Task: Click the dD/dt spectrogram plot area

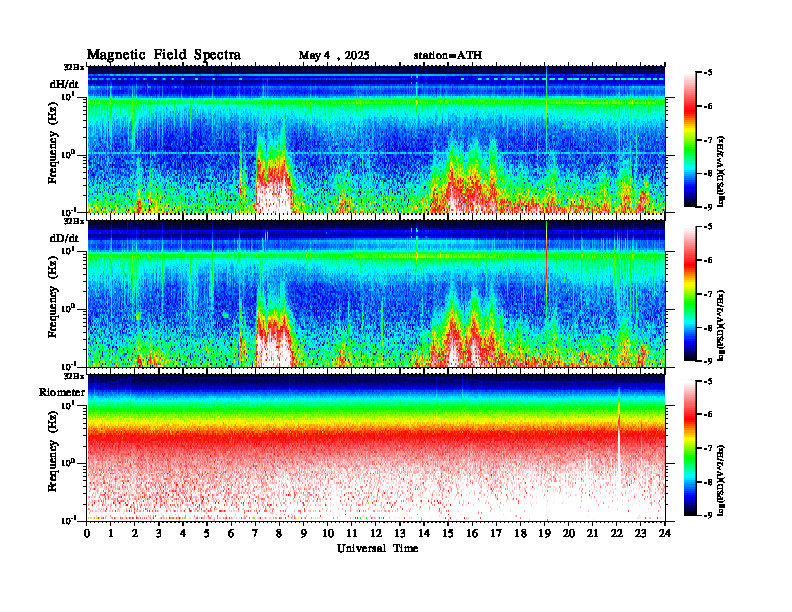Action: coord(376,293)
